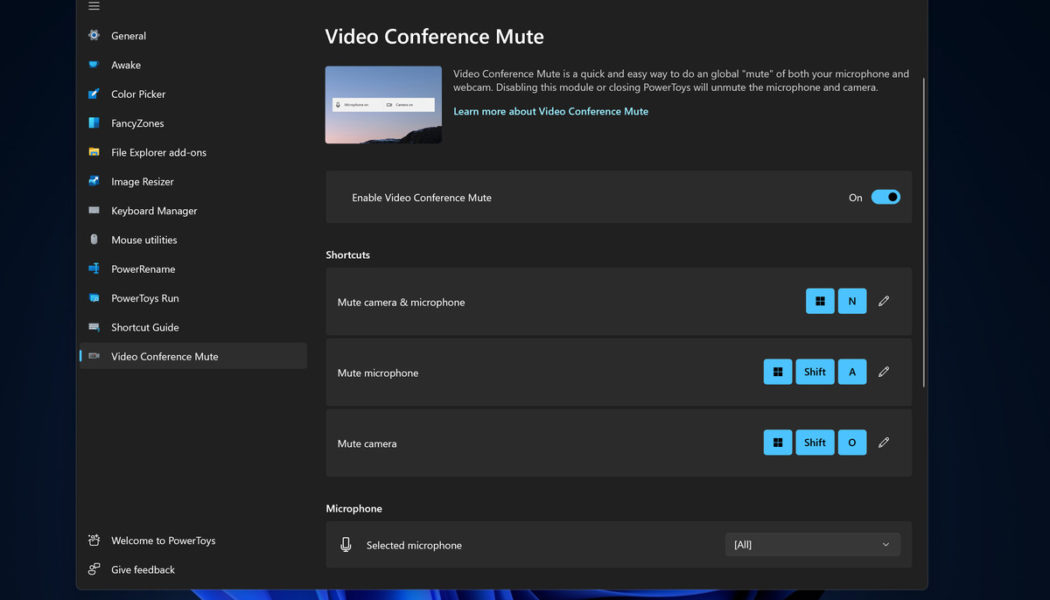Click the Mouse utilities icon
Screen dimensions: 1050x600
pyautogui.click(x=93, y=239)
